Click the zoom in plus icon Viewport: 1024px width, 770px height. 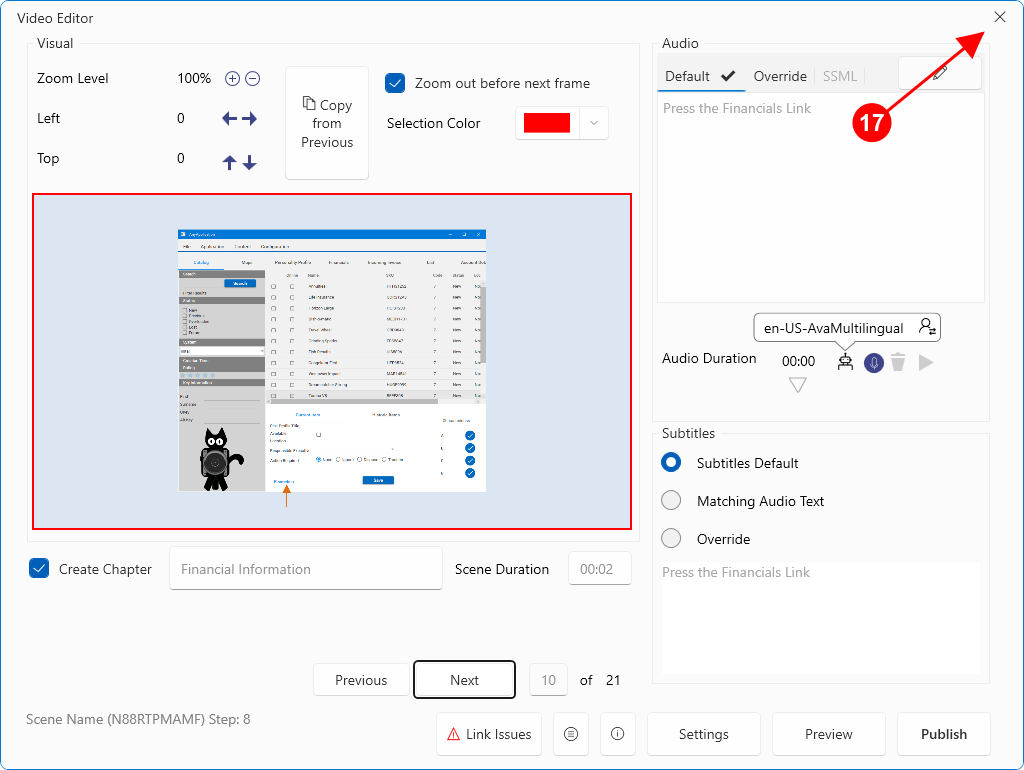[232, 79]
